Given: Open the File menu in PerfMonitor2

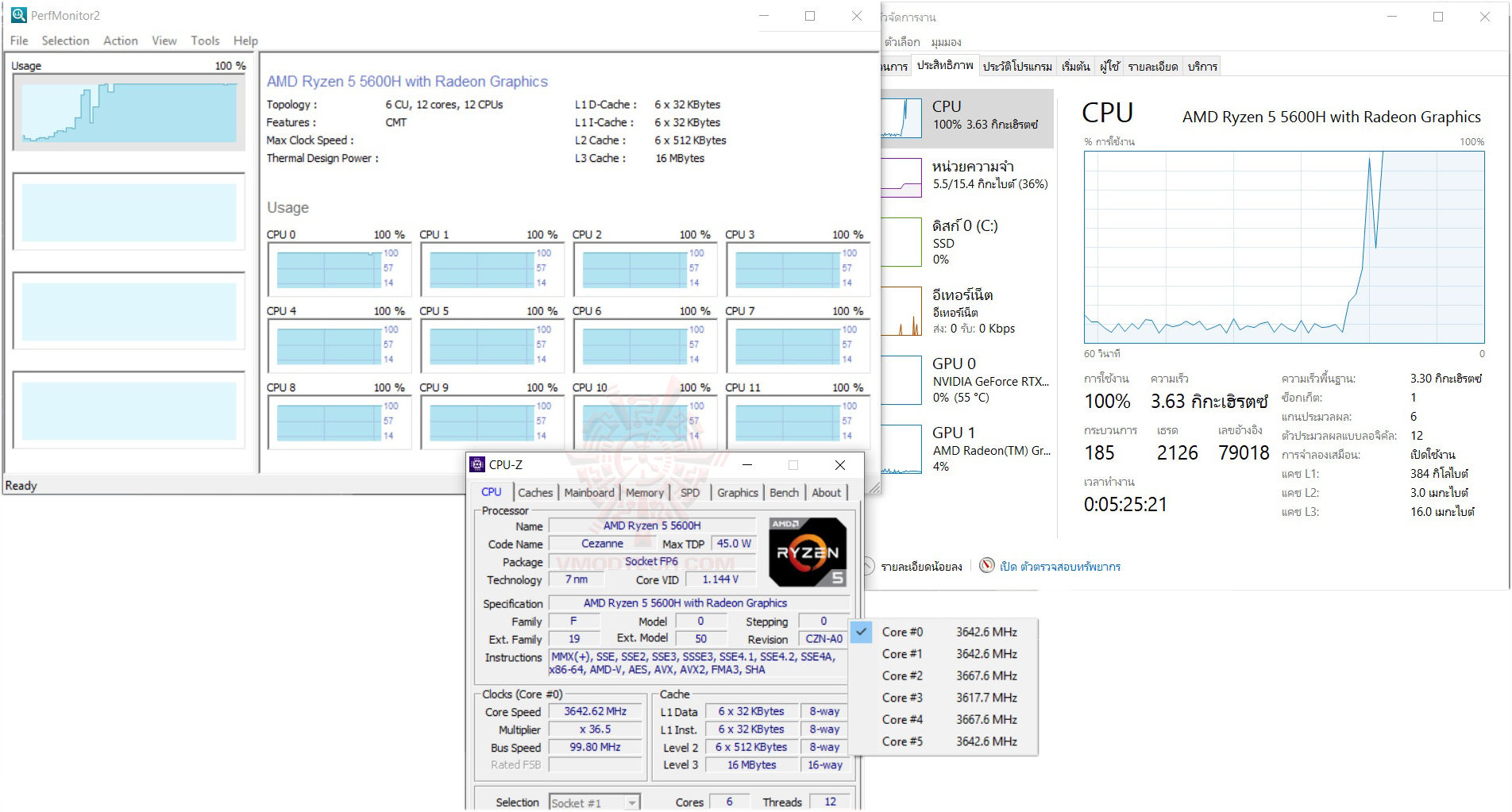Looking at the screenshot, I should [19, 40].
